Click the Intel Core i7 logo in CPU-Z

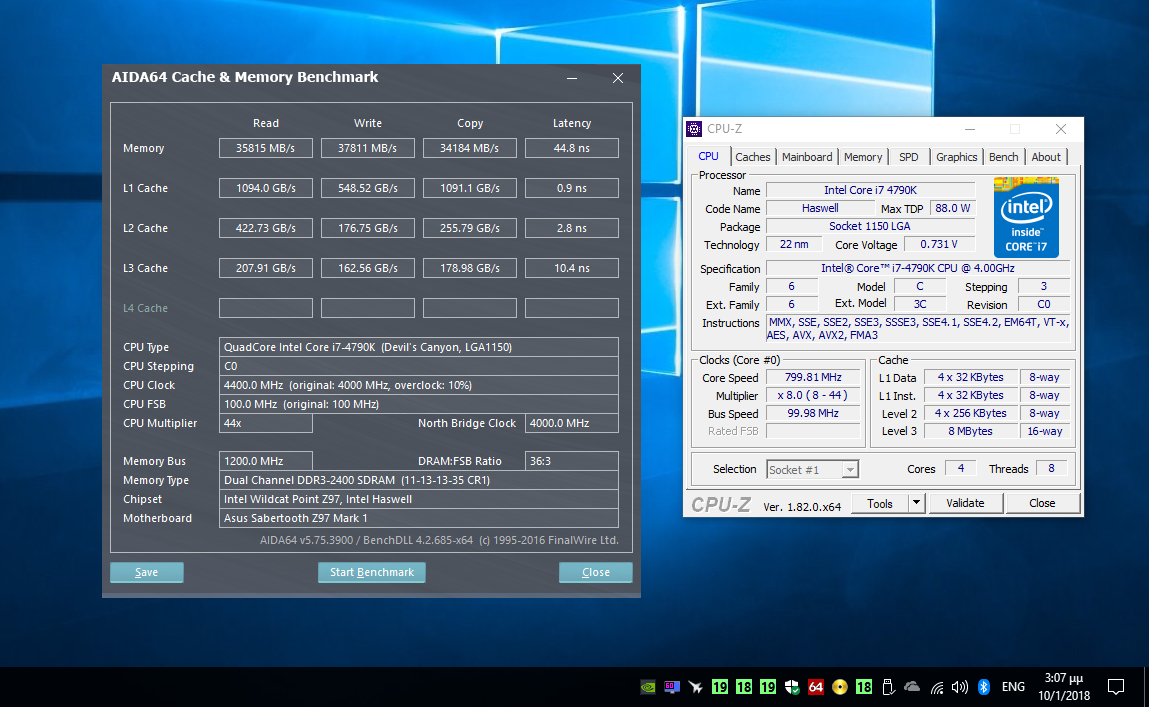click(1026, 217)
